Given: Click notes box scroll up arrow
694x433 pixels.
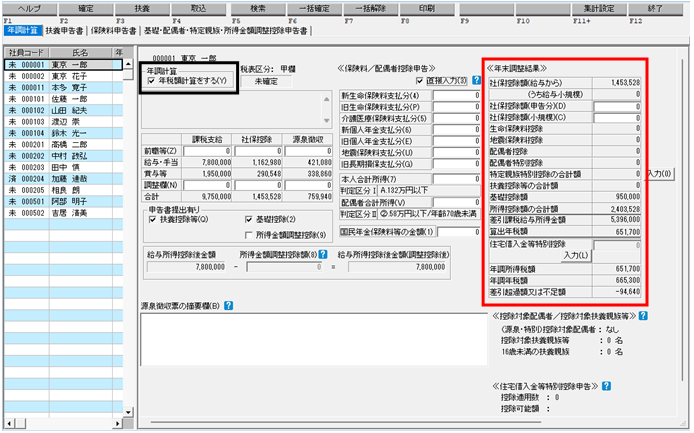Looking at the screenshot, I should 327,99.
